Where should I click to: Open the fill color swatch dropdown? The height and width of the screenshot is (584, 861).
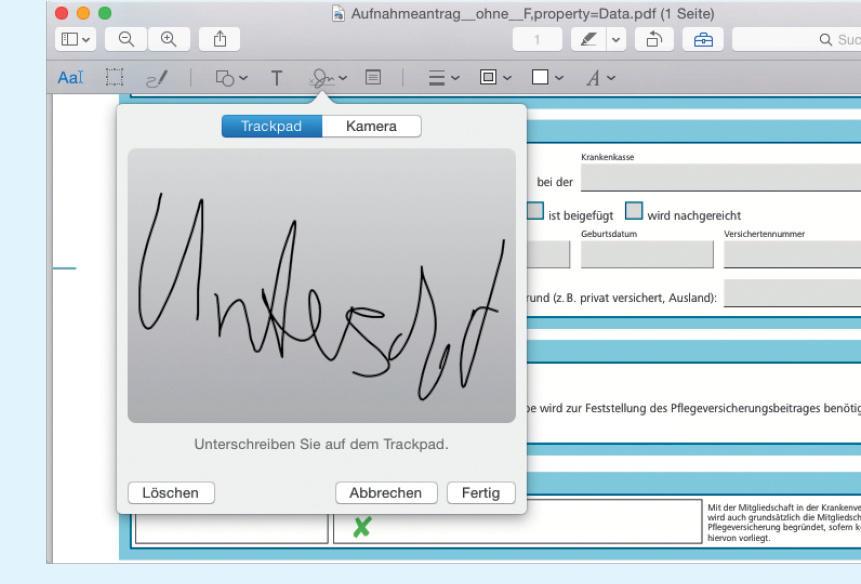coord(547,77)
